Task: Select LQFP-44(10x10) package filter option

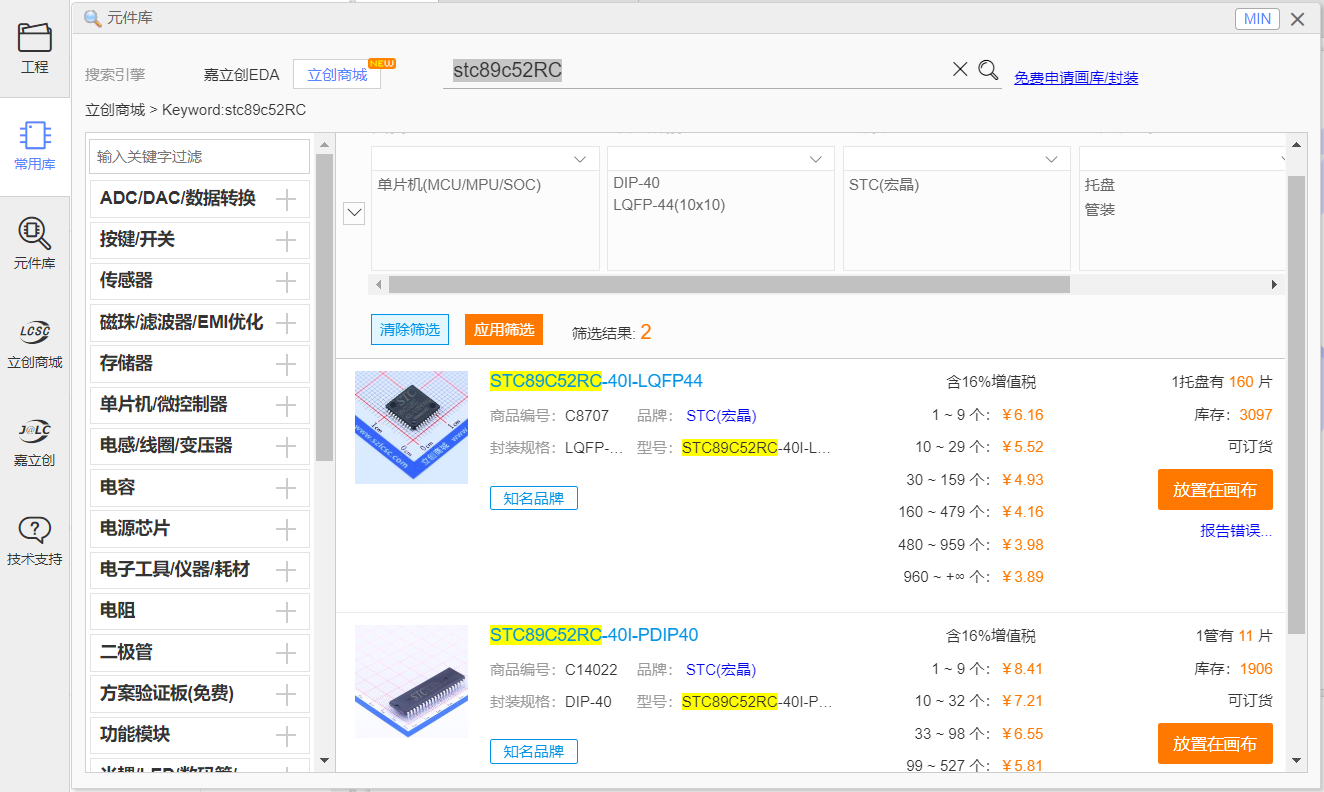Action: pyautogui.click(x=669, y=205)
